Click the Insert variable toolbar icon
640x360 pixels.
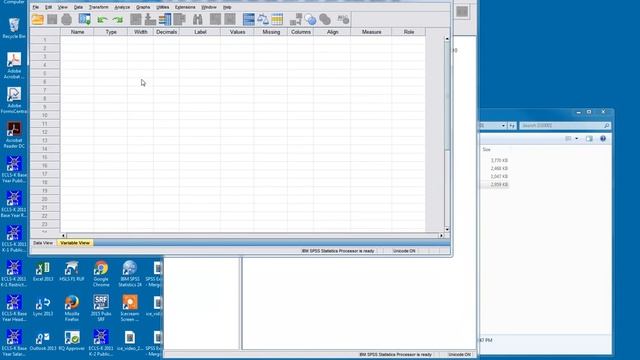(x=230, y=19)
